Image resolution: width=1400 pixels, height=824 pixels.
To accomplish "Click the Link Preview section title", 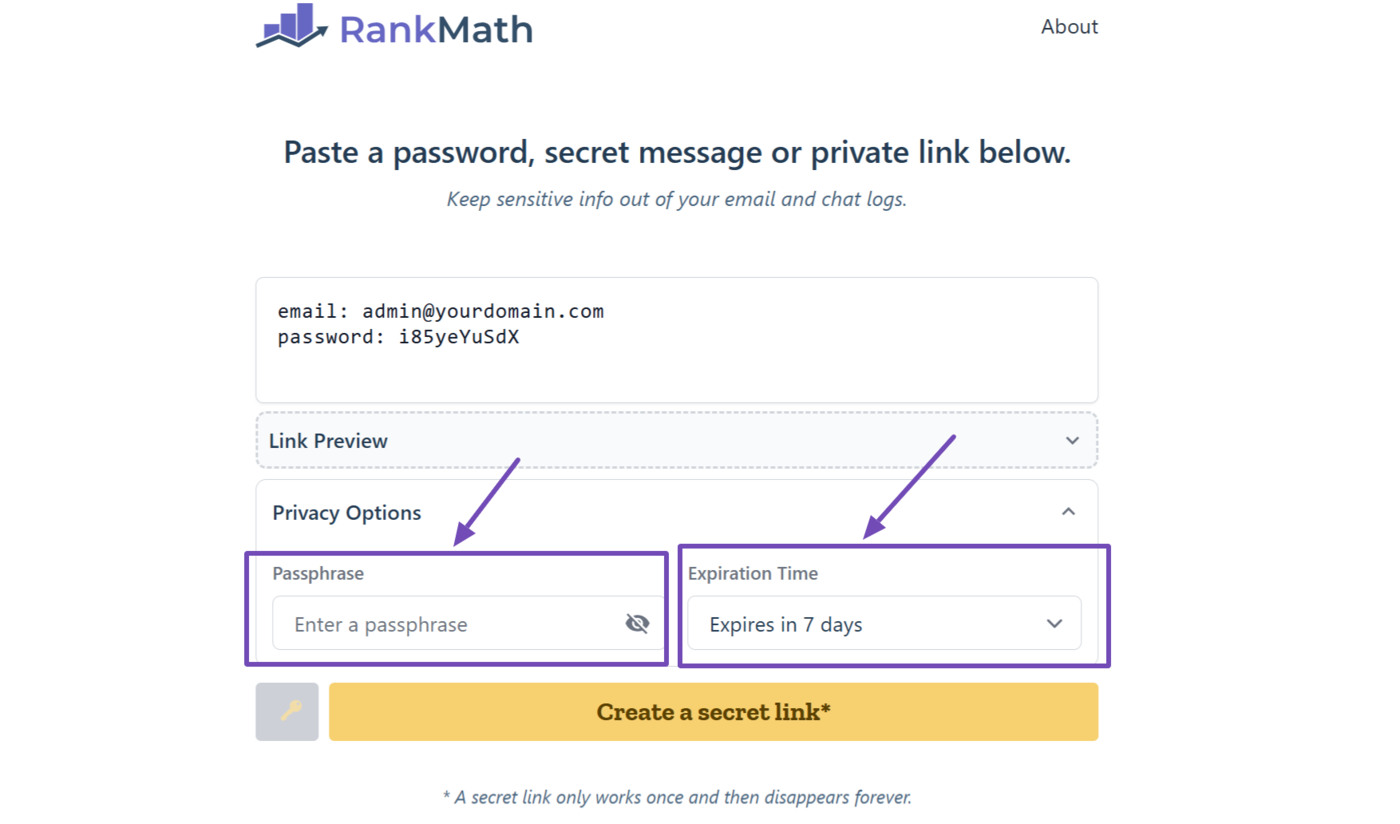I will tap(328, 441).
